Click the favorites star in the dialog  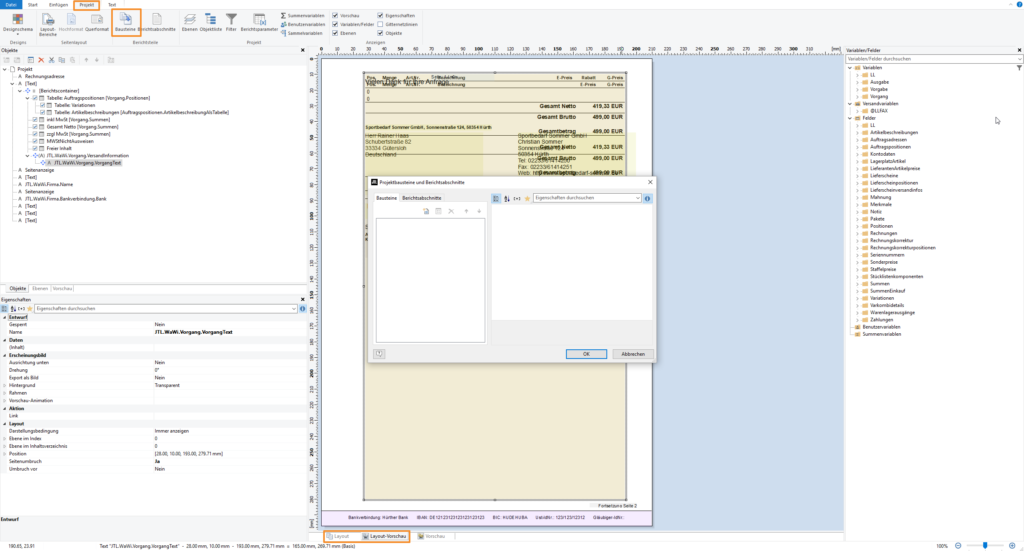[x=527, y=199]
